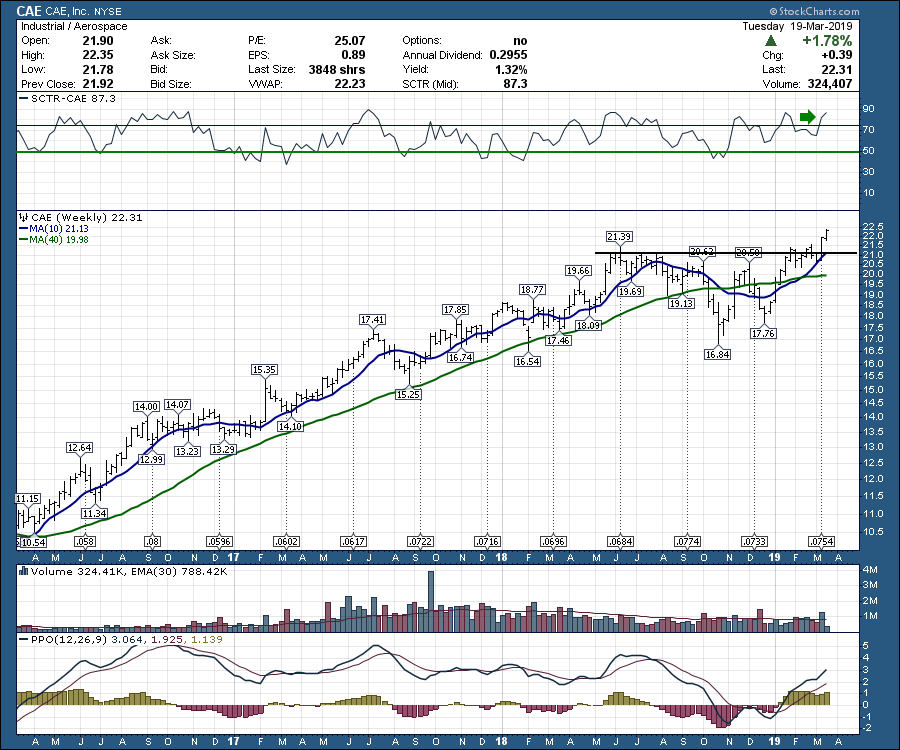Click the PPO(12,26,9) indicator legend
900x750 pixels.
coord(121,640)
